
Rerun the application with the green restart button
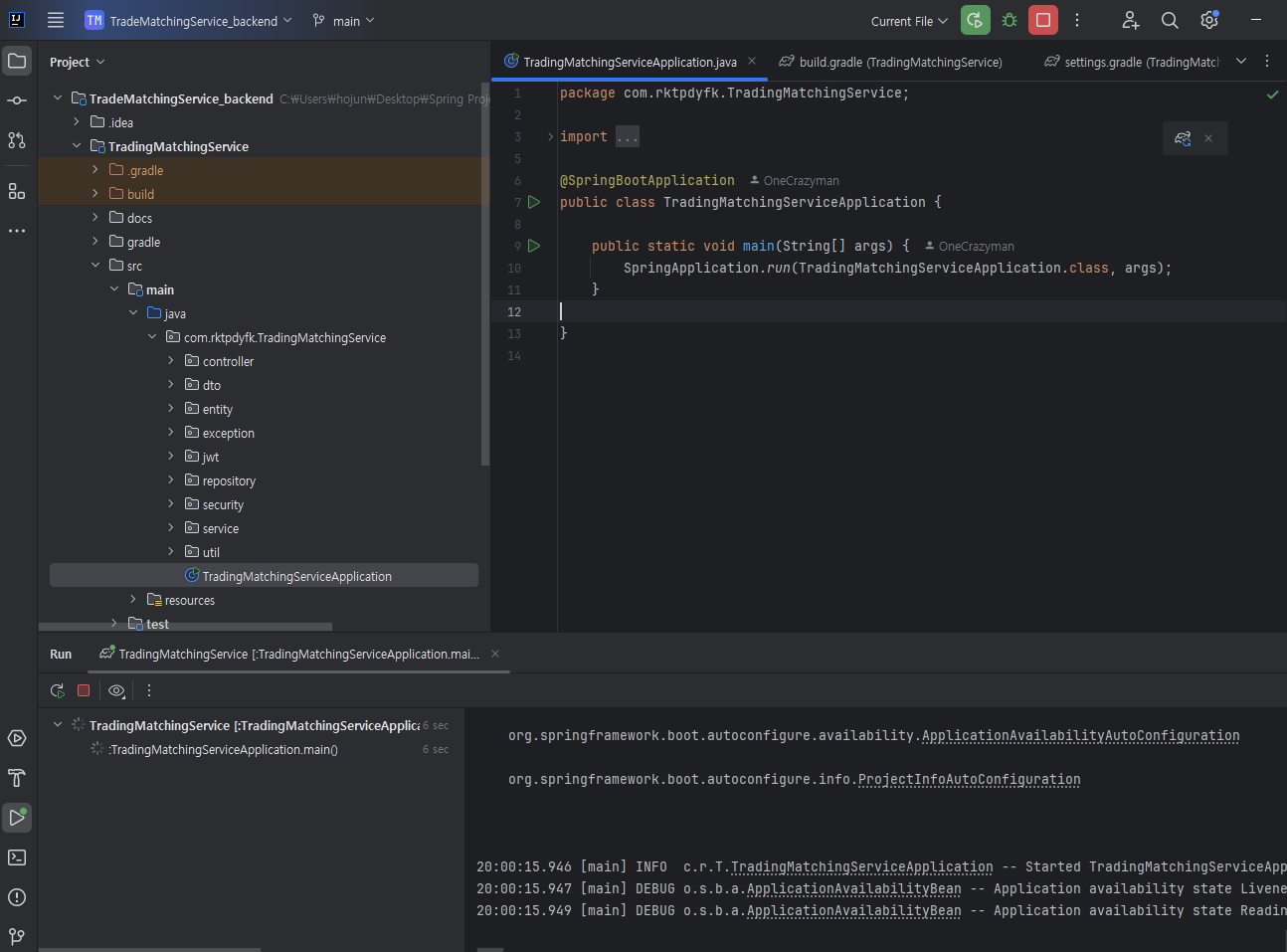coord(975,20)
